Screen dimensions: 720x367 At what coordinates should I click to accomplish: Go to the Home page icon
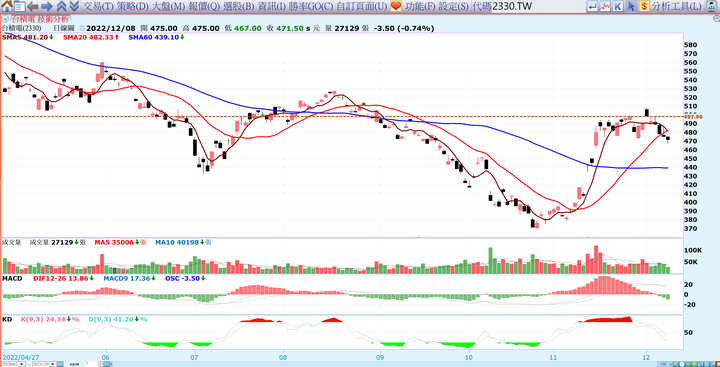(7, 6)
